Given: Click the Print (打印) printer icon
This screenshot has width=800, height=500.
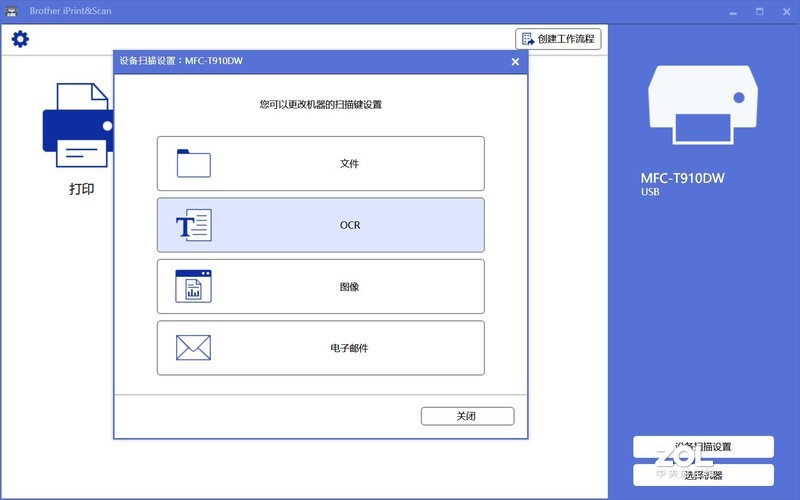Looking at the screenshot, I should [x=78, y=126].
